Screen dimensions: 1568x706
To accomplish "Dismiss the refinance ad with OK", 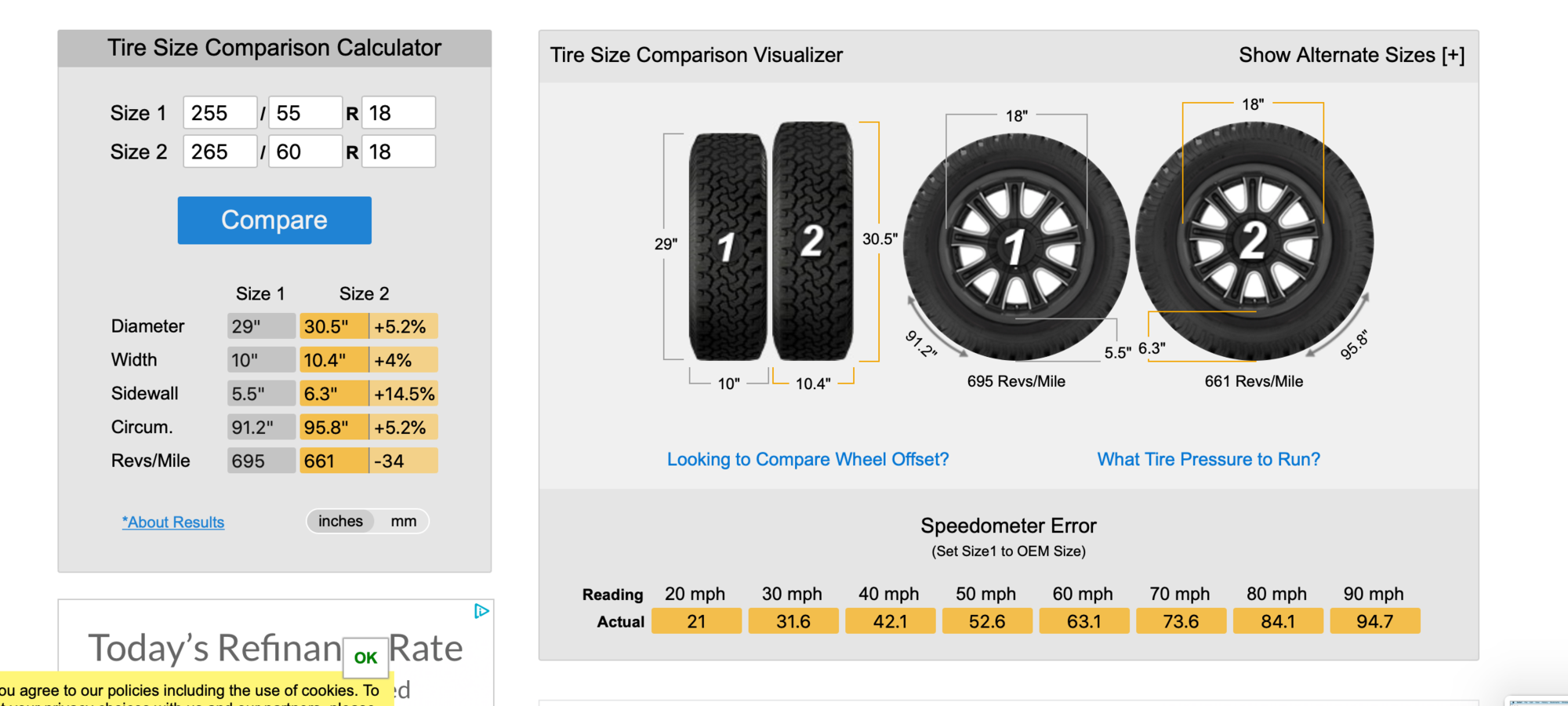I will pyautogui.click(x=365, y=658).
